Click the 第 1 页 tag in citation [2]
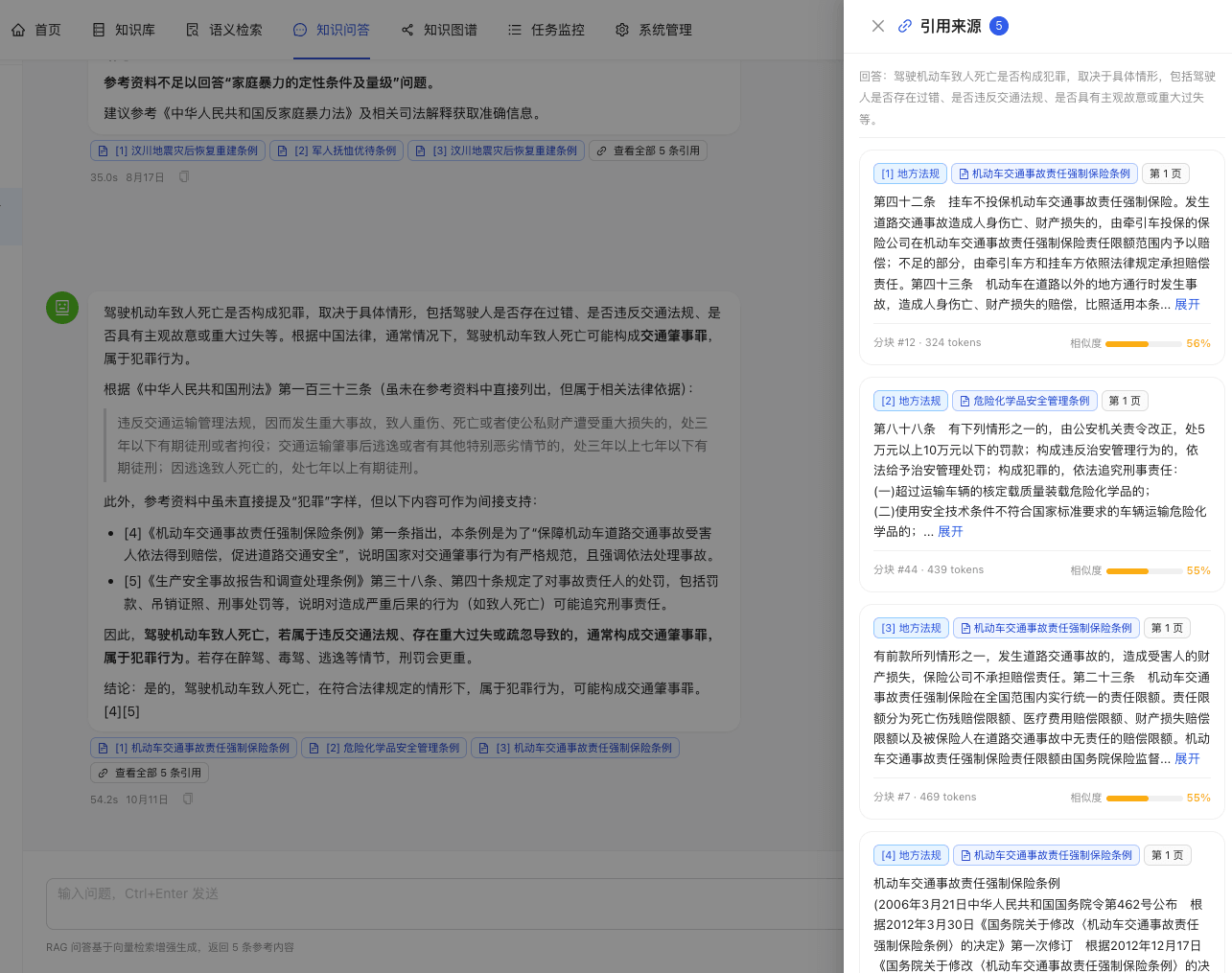Image resolution: width=1232 pixels, height=973 pixels. (1125, 401)
